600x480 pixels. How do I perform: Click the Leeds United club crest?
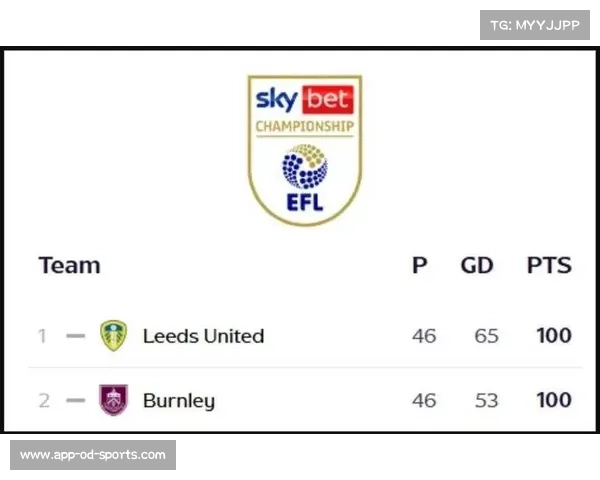pos(113,336)
